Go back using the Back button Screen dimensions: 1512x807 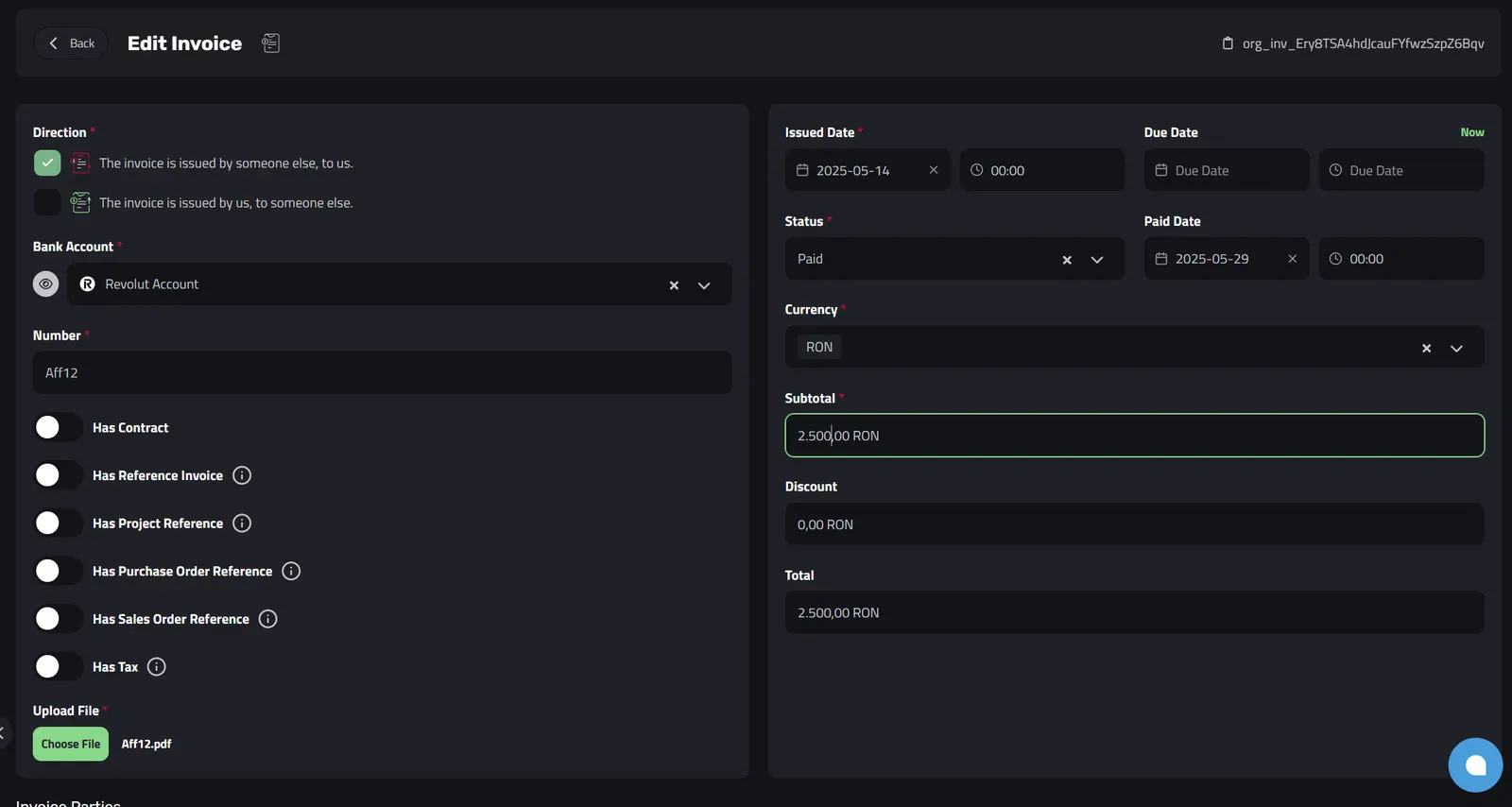(x=71, y=43)
